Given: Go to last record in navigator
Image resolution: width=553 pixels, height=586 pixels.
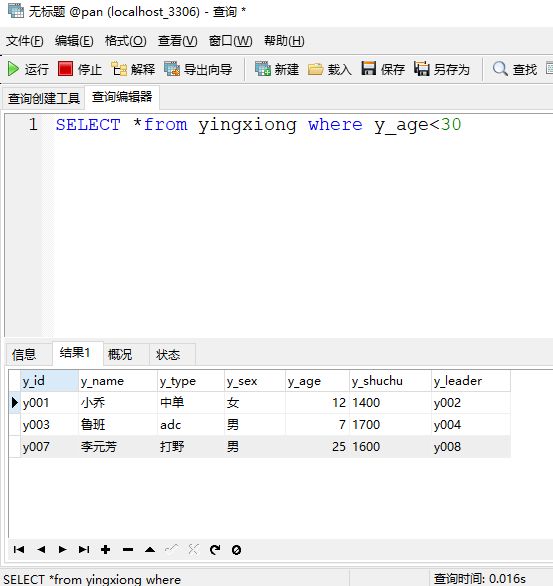Looking at the screenshot, I should pos(84,549).
